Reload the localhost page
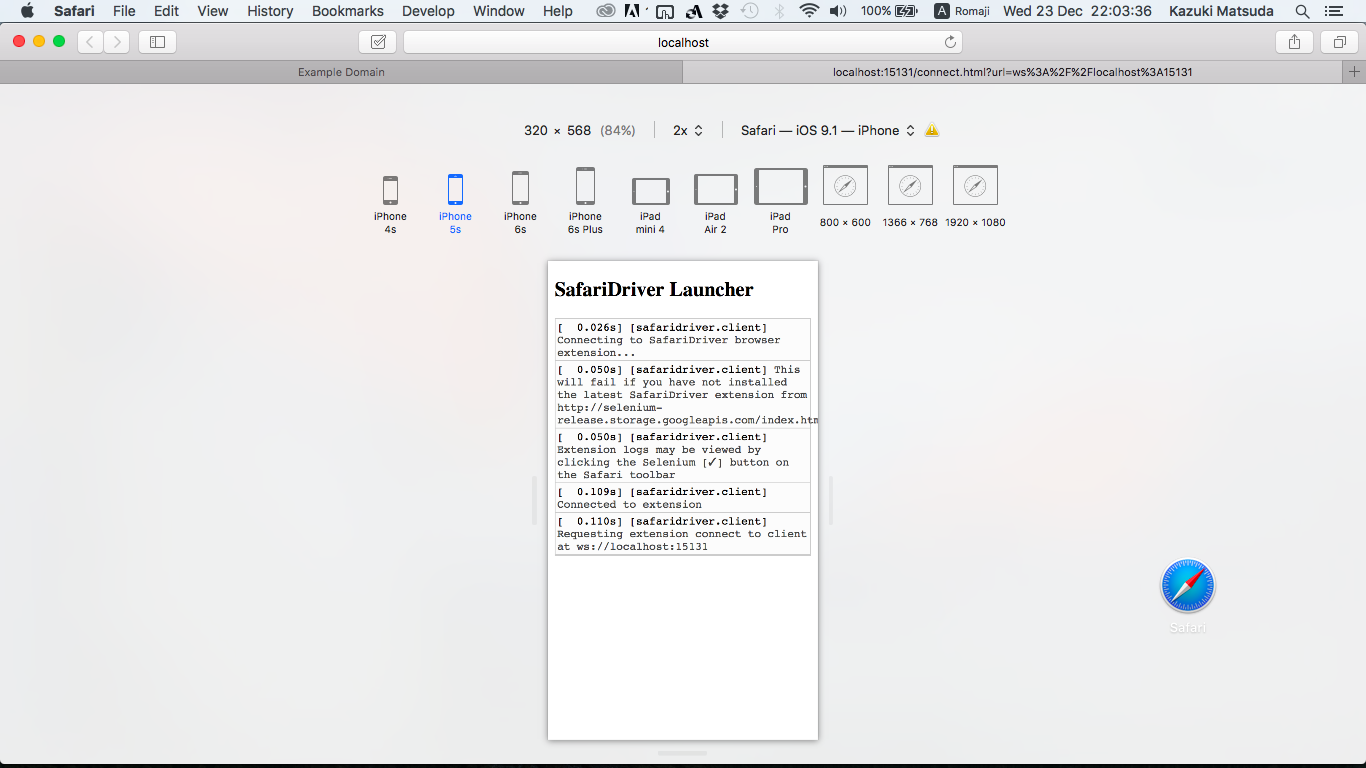Screen dimensions: 1366x768 (950, 42)
